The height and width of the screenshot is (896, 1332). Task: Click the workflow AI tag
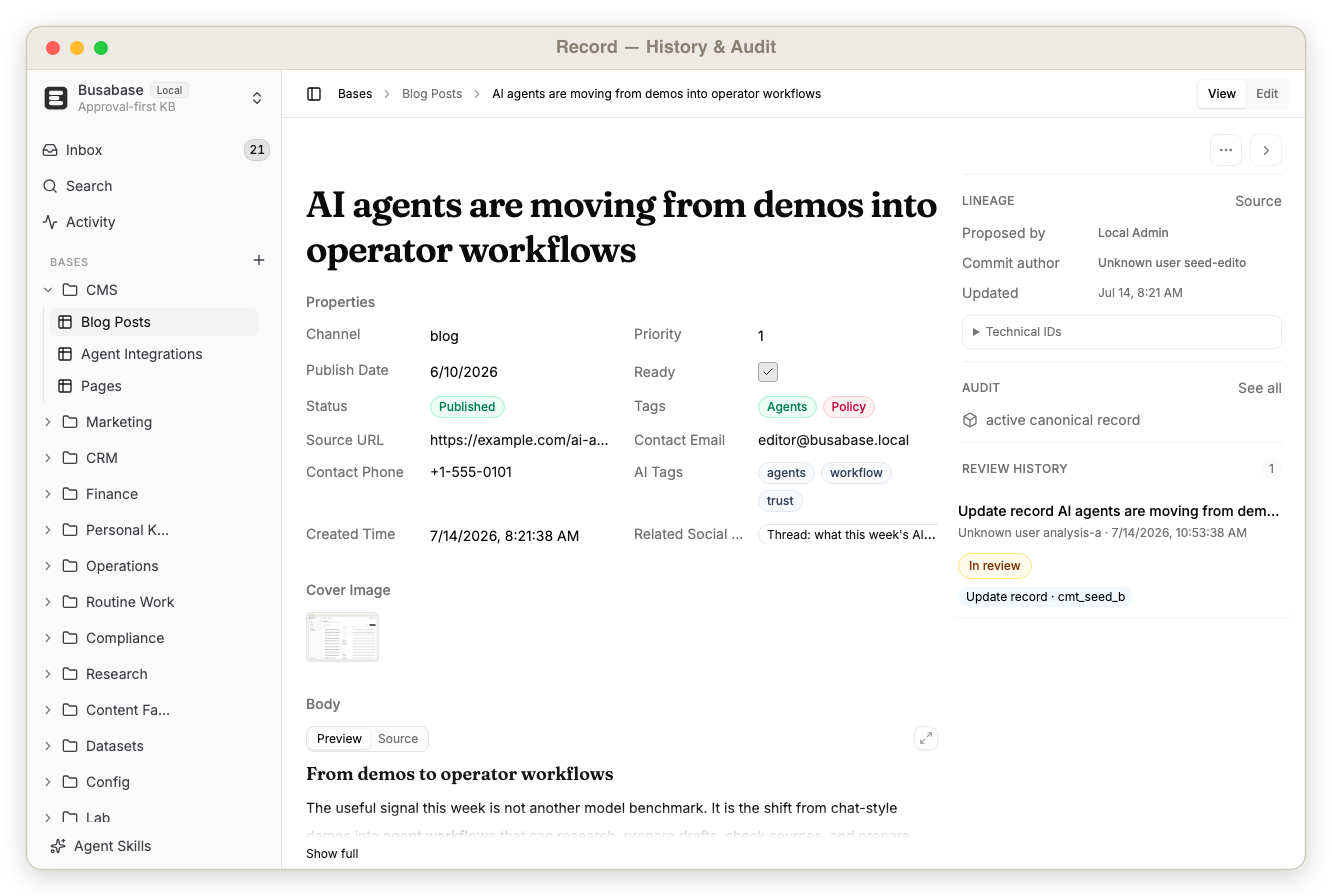point(856,473)
